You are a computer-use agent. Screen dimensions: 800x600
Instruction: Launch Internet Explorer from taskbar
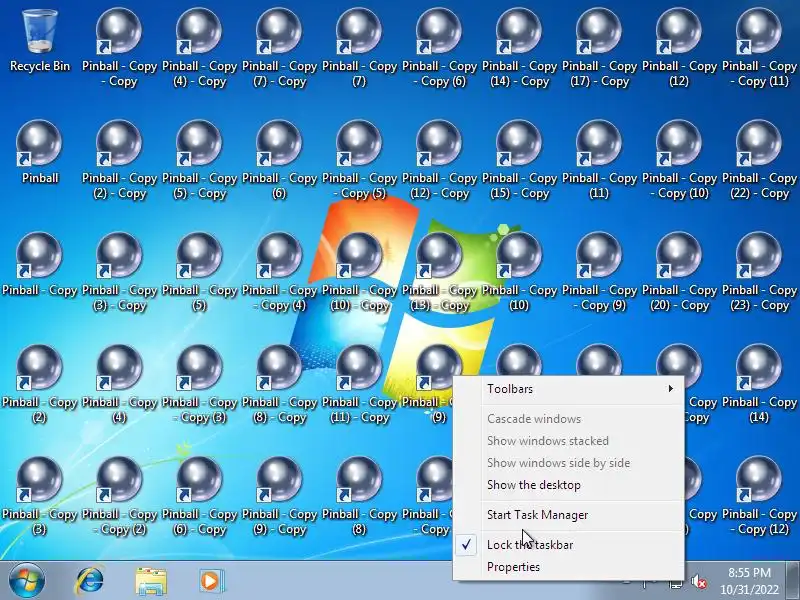89,581
